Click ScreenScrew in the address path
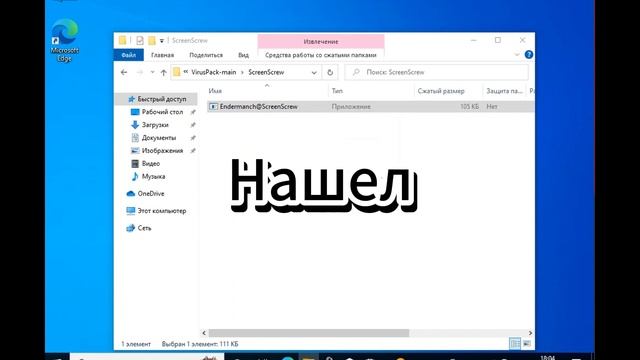The height and width of the screenshot is (360, 640). pyautogui.click(x=266, y=72)
